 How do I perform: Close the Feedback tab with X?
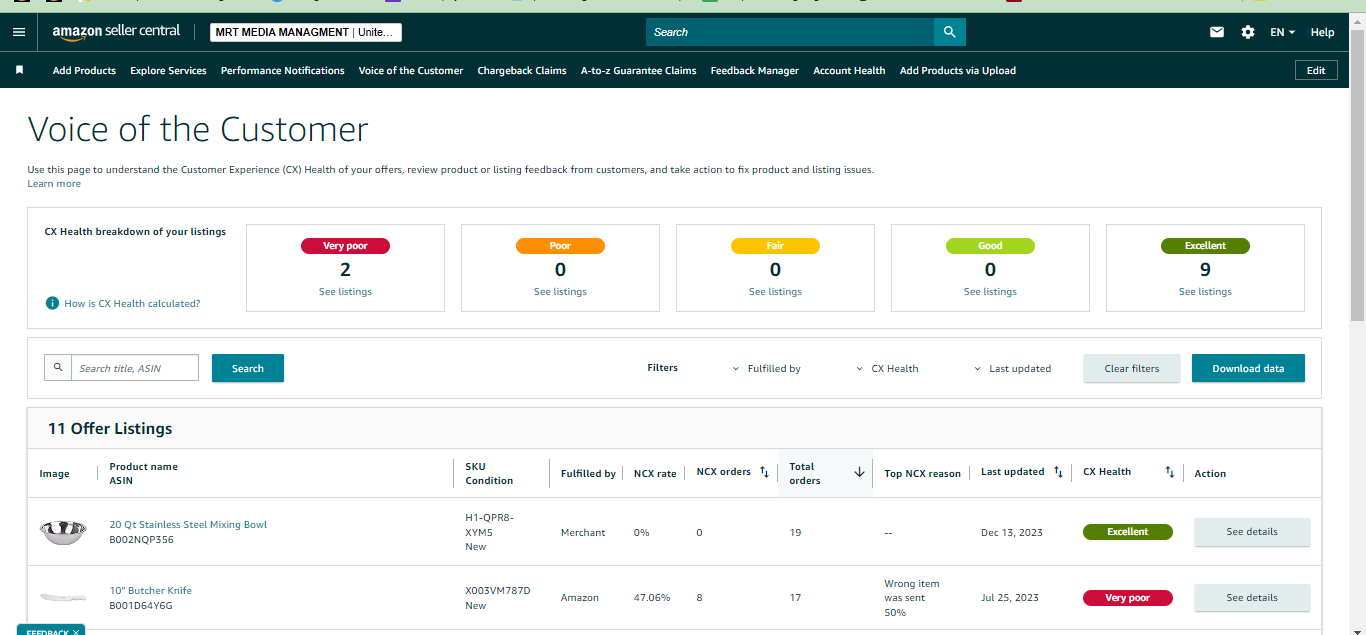point(76,632)
